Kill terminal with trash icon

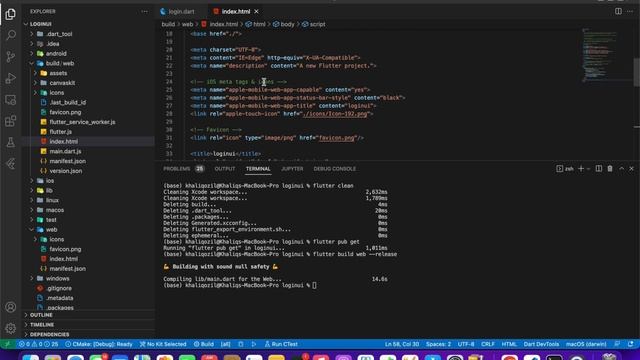click(610, 169)
